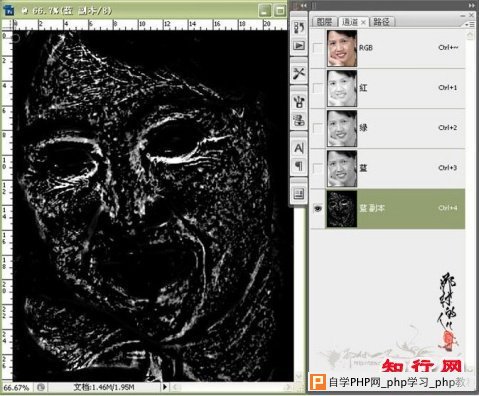This screenshot has height=396, width=479.
Task: Select the 红 channel thumbnail
Action: point(342,88)
